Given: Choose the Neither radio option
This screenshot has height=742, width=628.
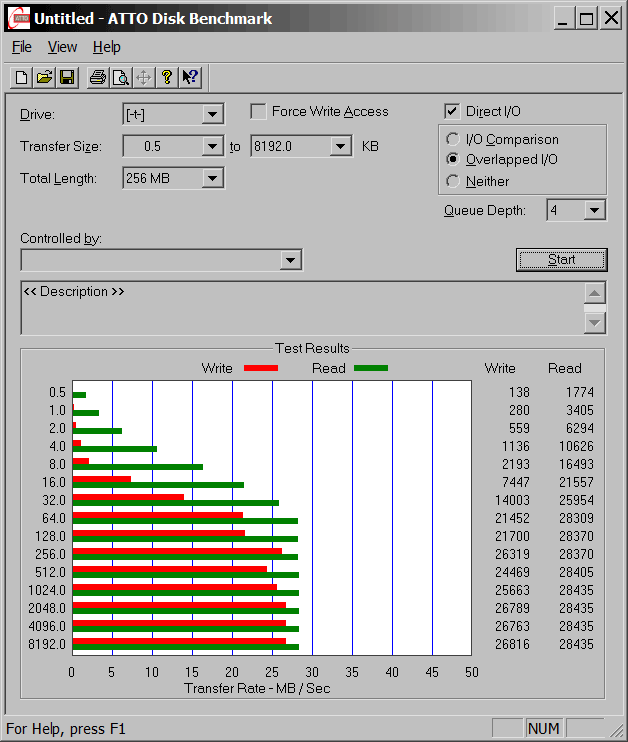Looking at the screenshot, I should [x=453, y=181].
